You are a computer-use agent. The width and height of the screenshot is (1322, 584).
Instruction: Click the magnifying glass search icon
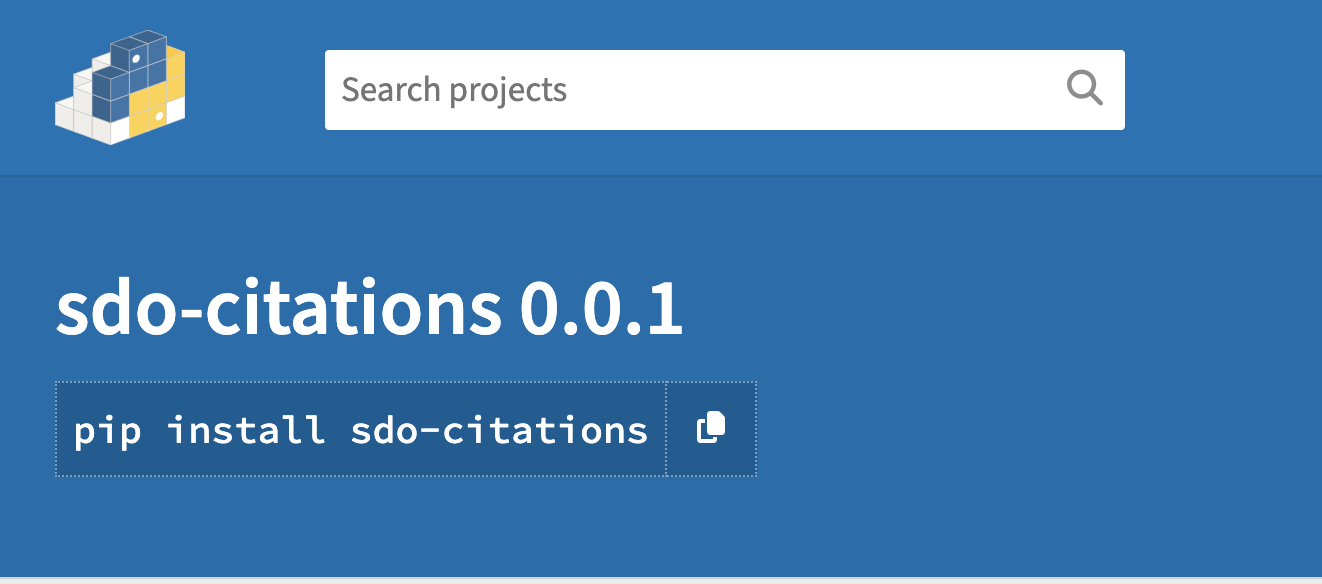pyautogui.click(x=1085, y=89)
